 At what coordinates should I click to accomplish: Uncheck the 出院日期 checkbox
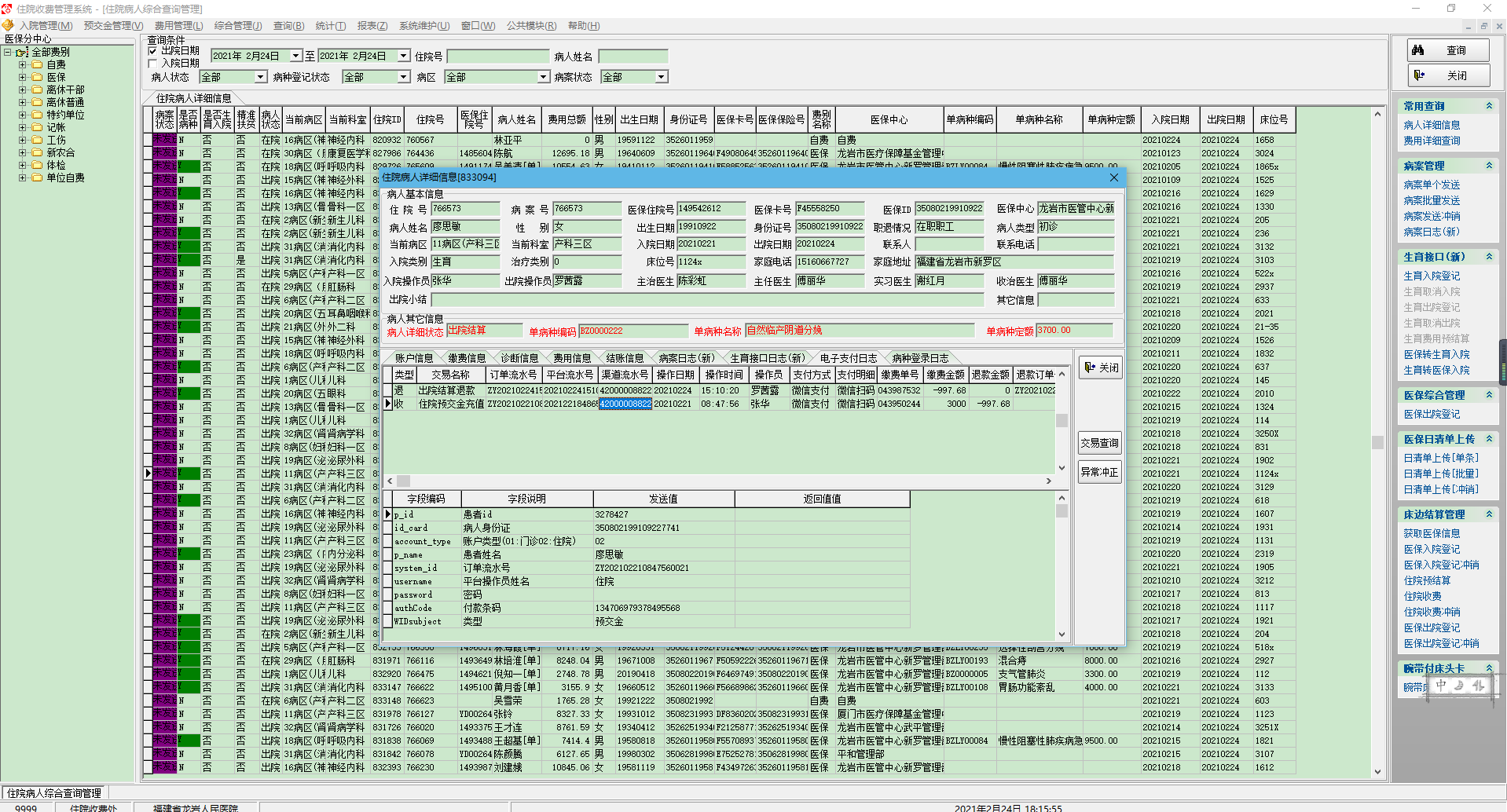click(x=153, y=51)
